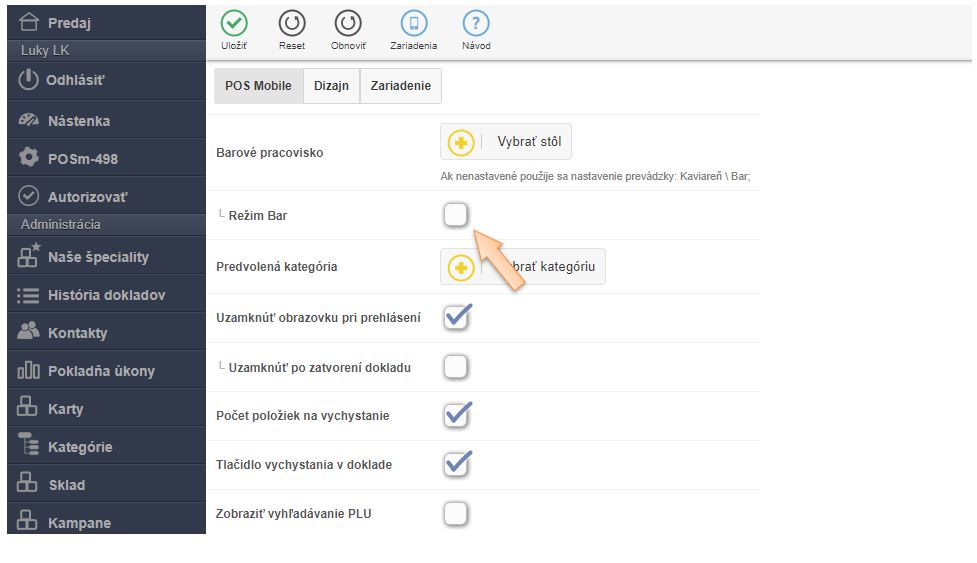Switch to the Zariadenie tab
Image resolution: width=977 pixels, height=563 pixels.
tap(401, 86)
